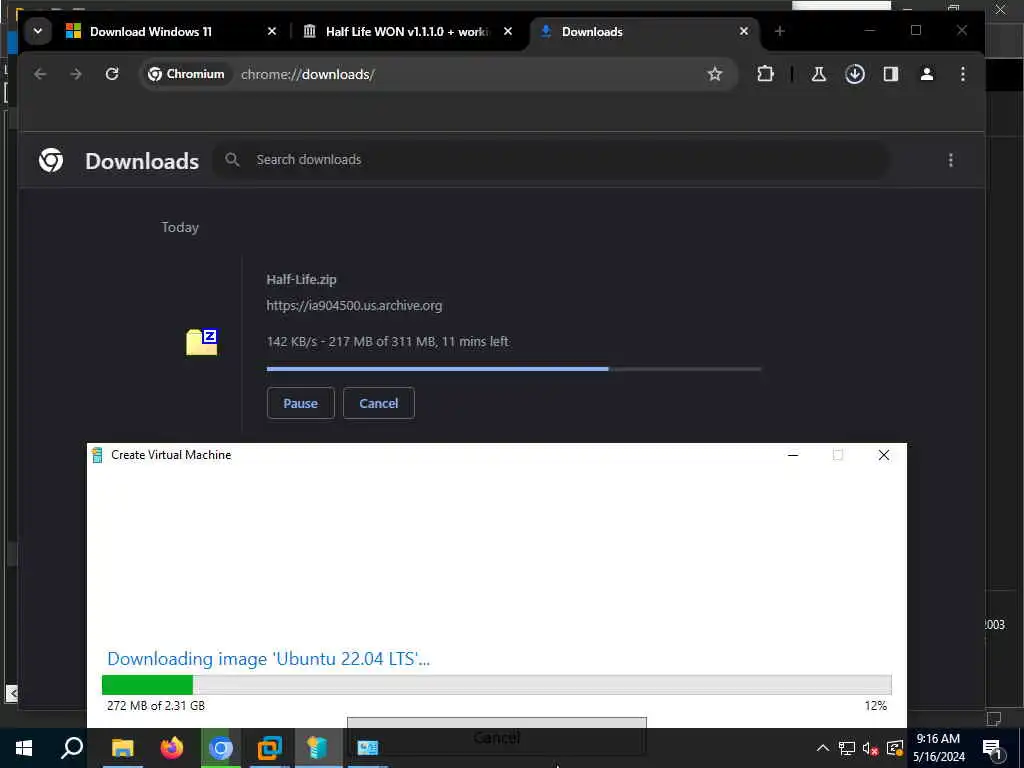Screen dimensions: 1024x768
Task: Switch to Chromium on the taskbar
Action: 221,748
